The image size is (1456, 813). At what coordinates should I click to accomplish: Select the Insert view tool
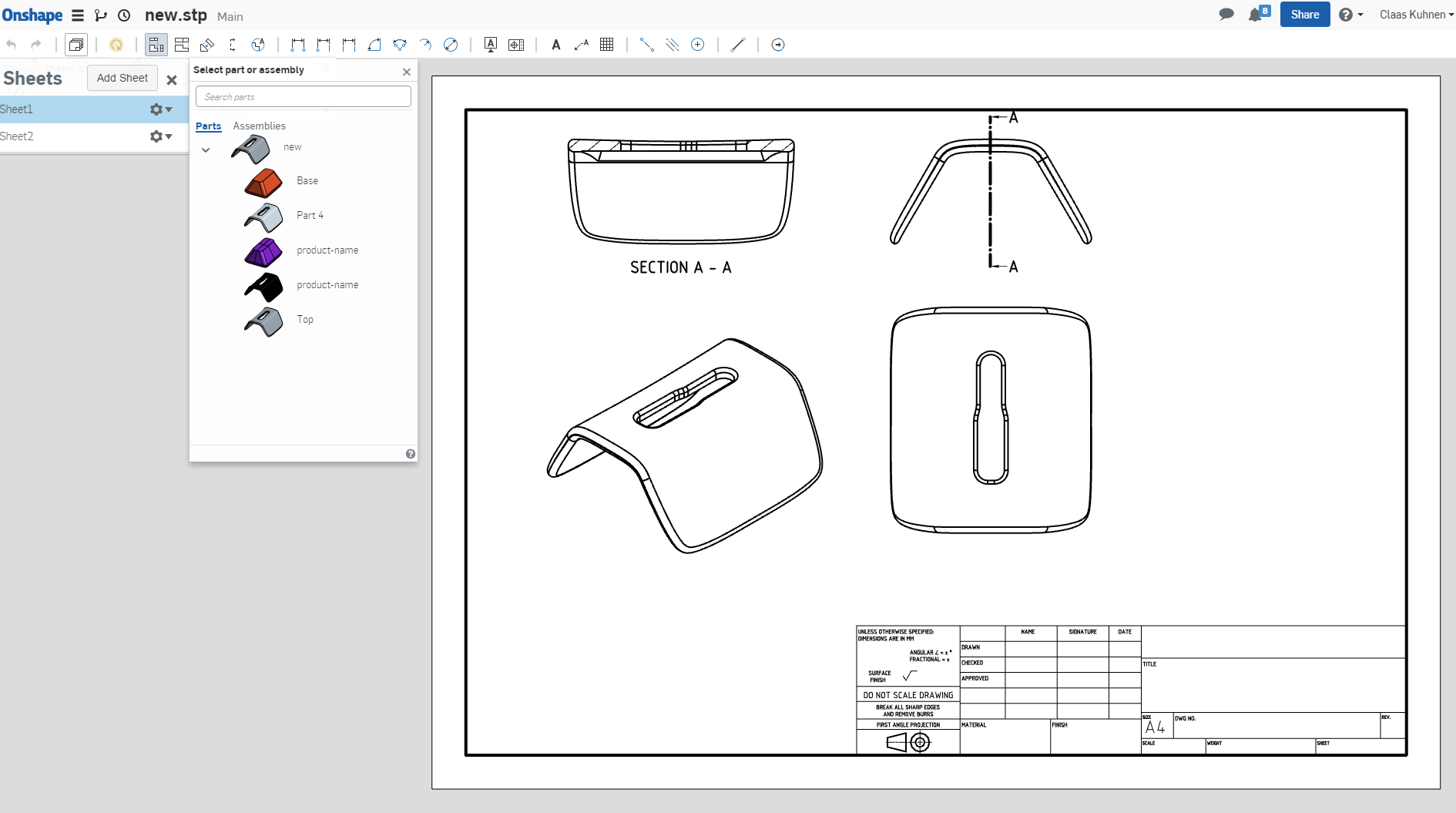point(156,45)
